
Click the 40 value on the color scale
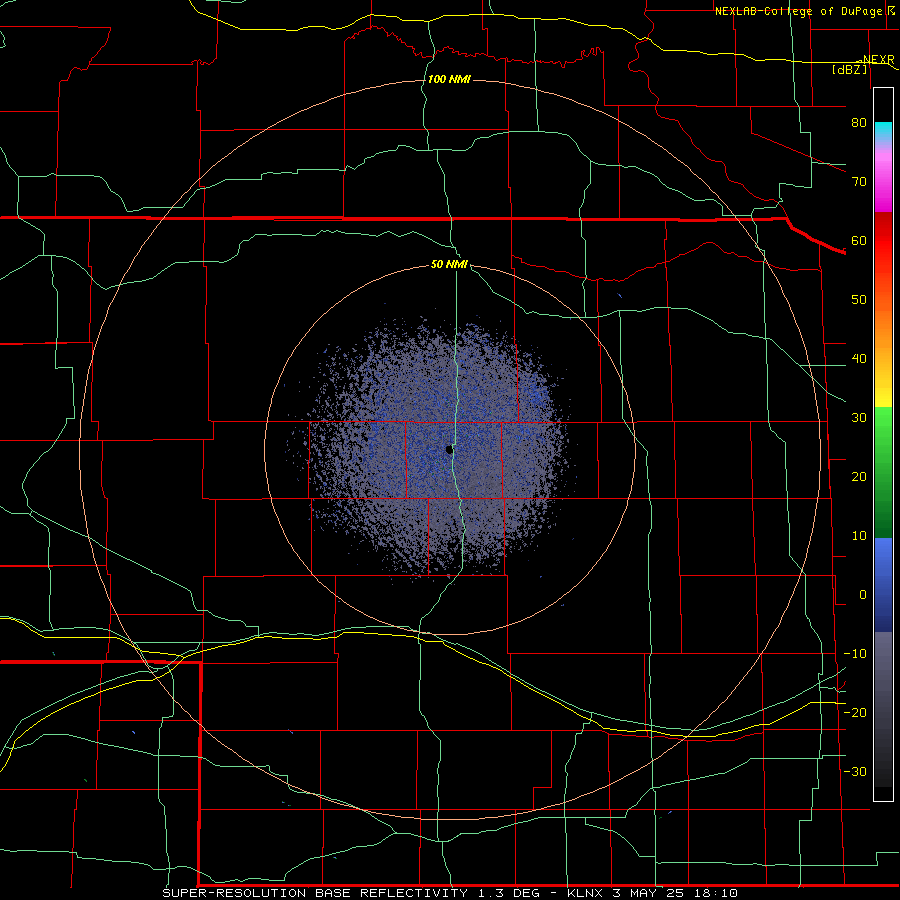859,359
